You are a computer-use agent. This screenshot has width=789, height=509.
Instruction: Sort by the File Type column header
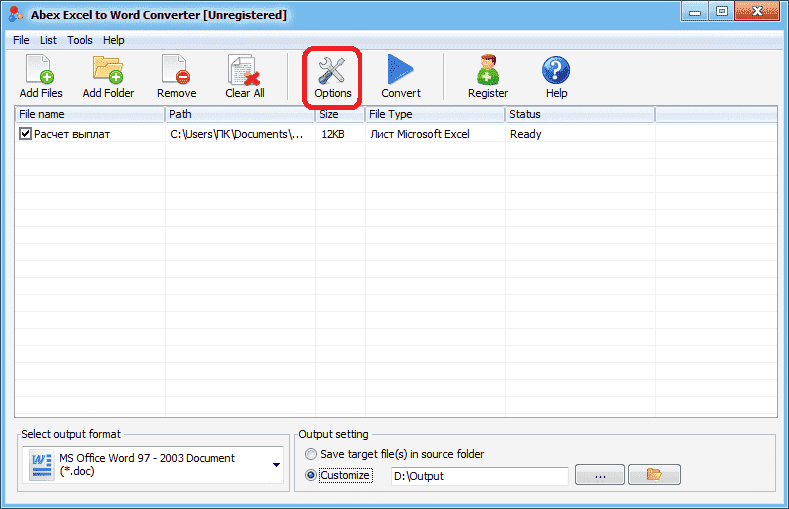coord(435,114)
